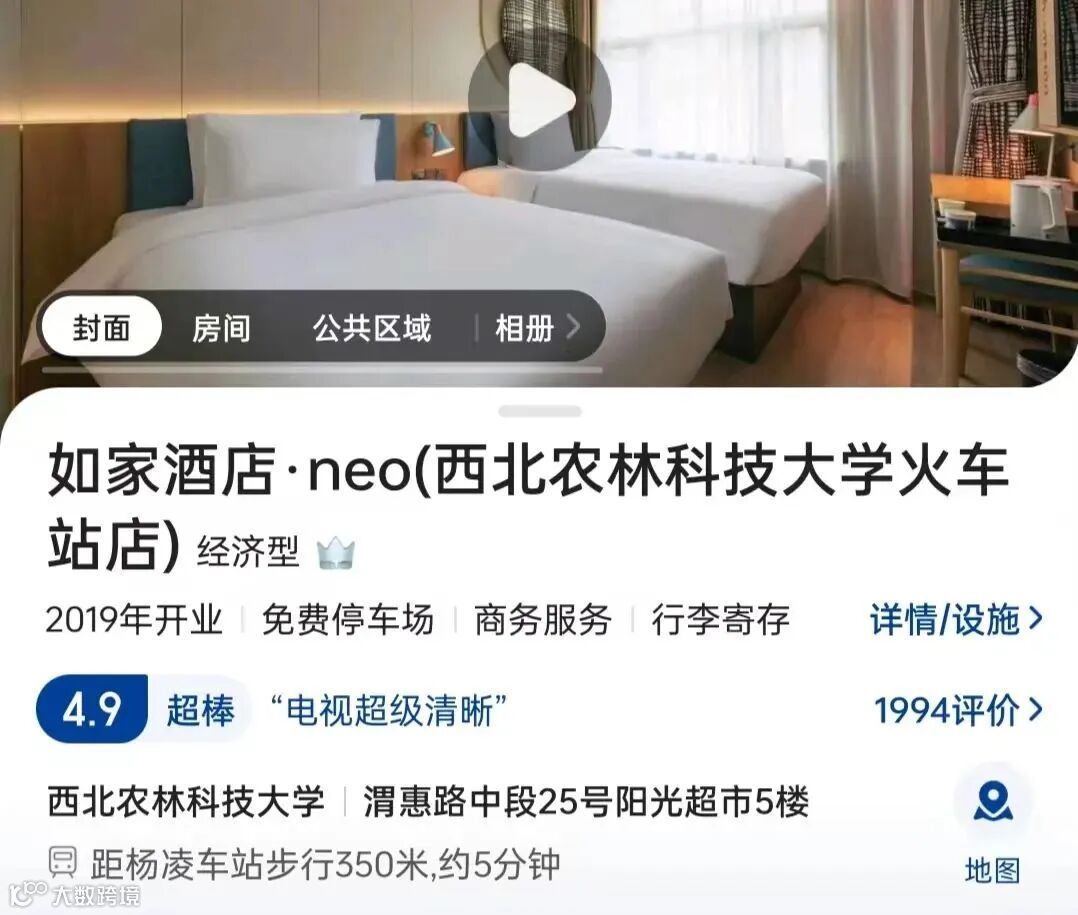Switch to the 房间 photo tab
1078x915 pixels.
221,328
